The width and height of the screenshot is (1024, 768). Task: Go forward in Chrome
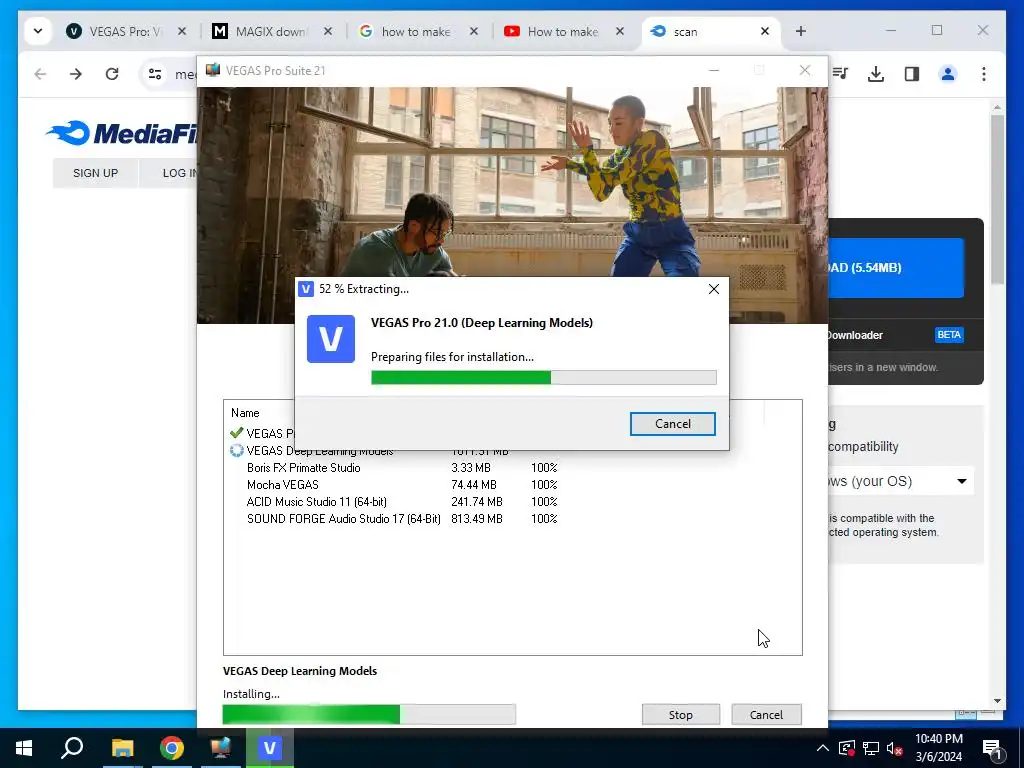76,74
